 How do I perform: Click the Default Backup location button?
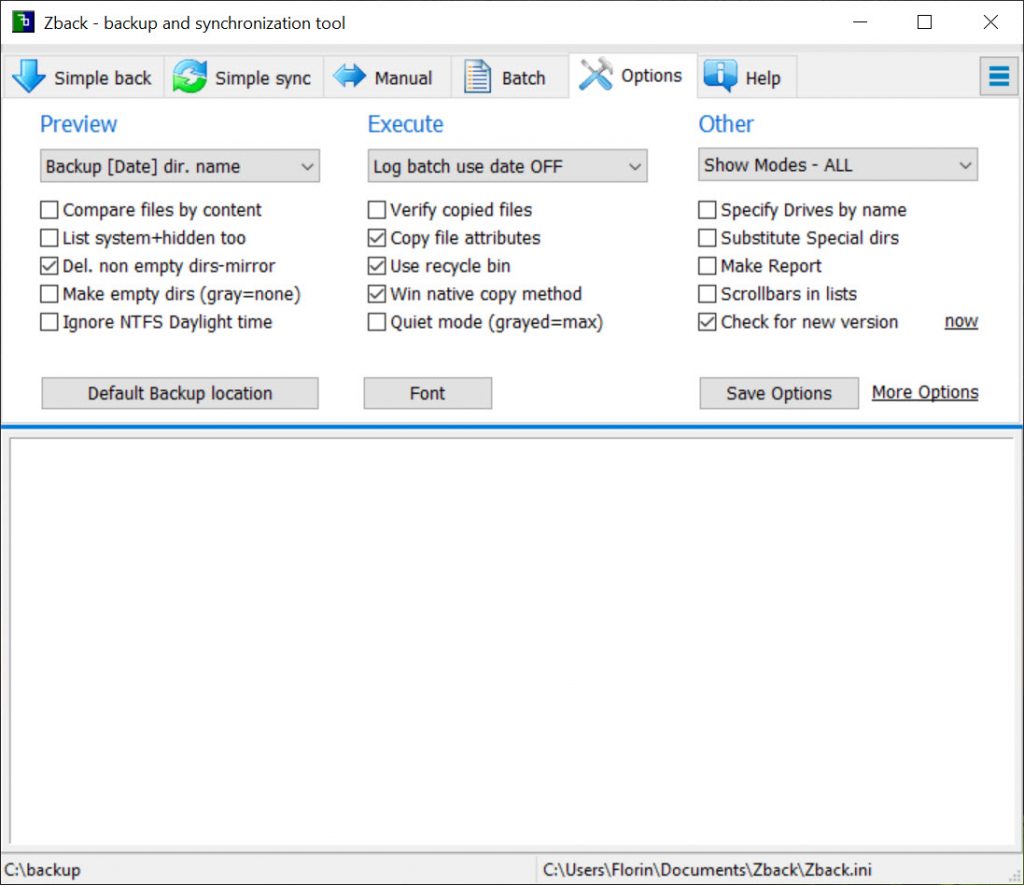click(x=180, y=393)
